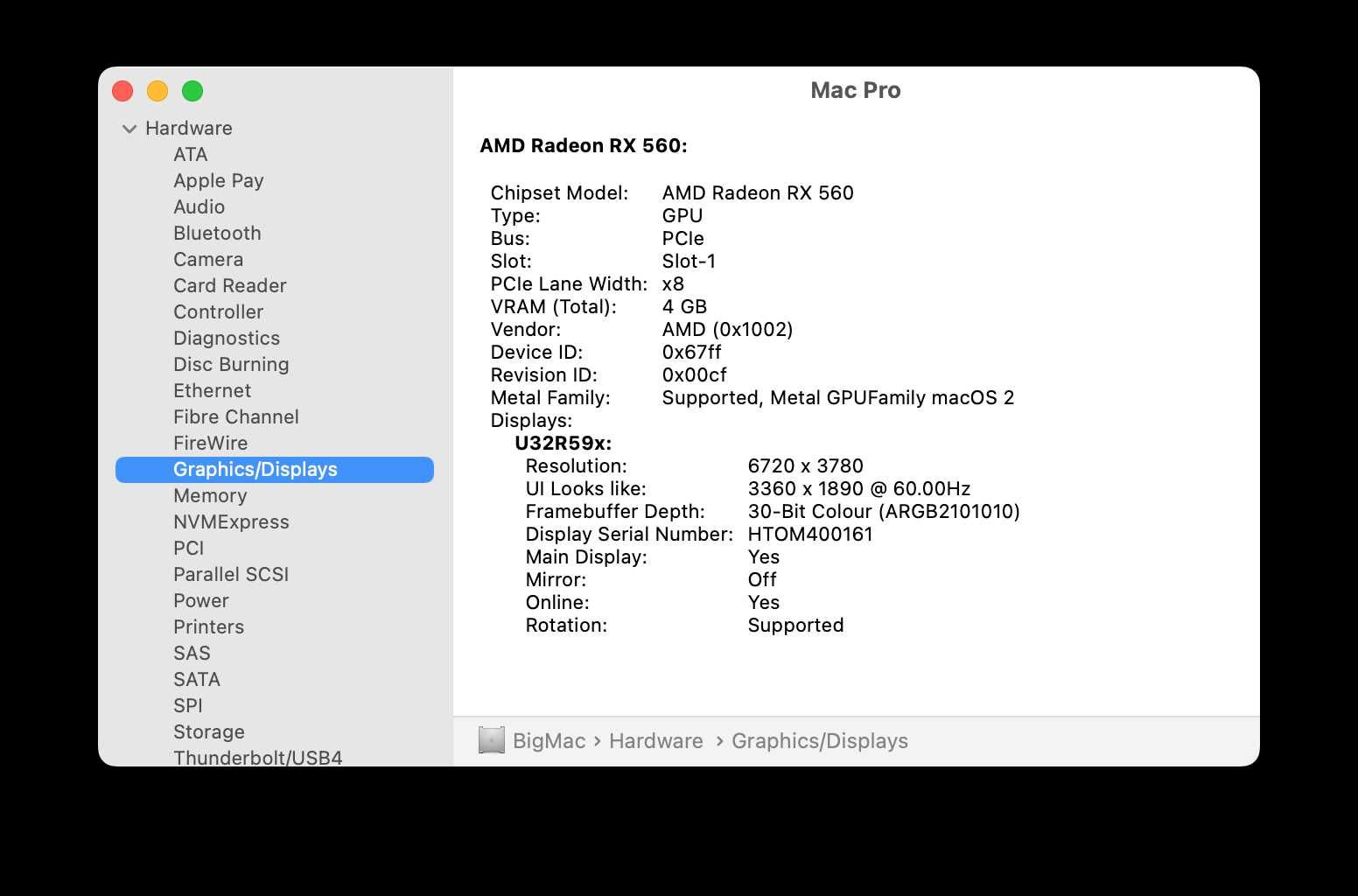Click the U32R59x display name
This screenshot has width=1358, height=896.
pos(563,443)
